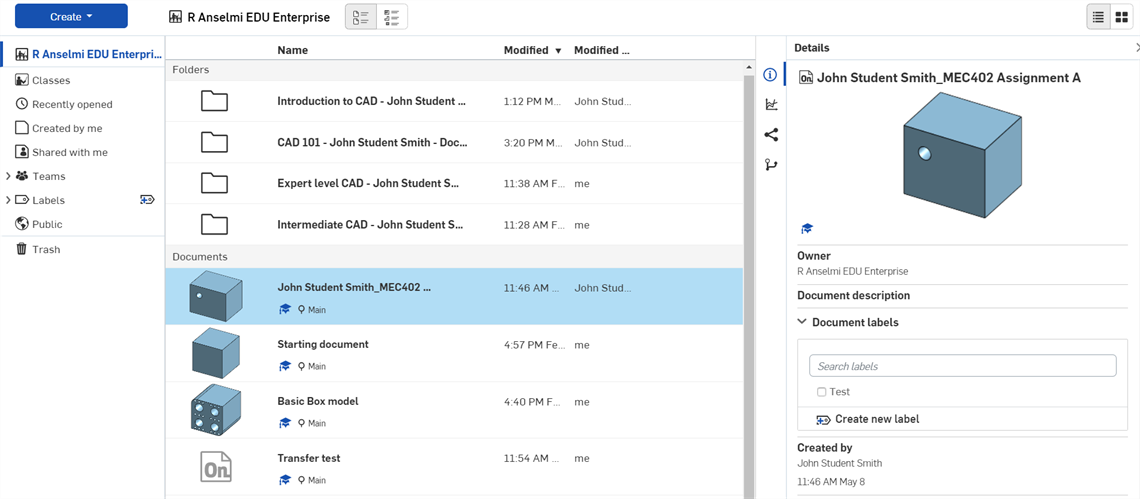Click education cap icon under Starting document
This screenshot has width=1140, height=499.
pyautogui.click(x=285, y=366)
